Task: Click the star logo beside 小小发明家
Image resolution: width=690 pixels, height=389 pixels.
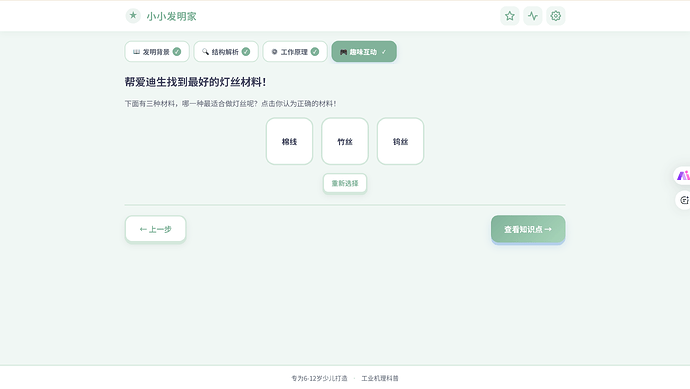Action: click(x=133, y=16)
